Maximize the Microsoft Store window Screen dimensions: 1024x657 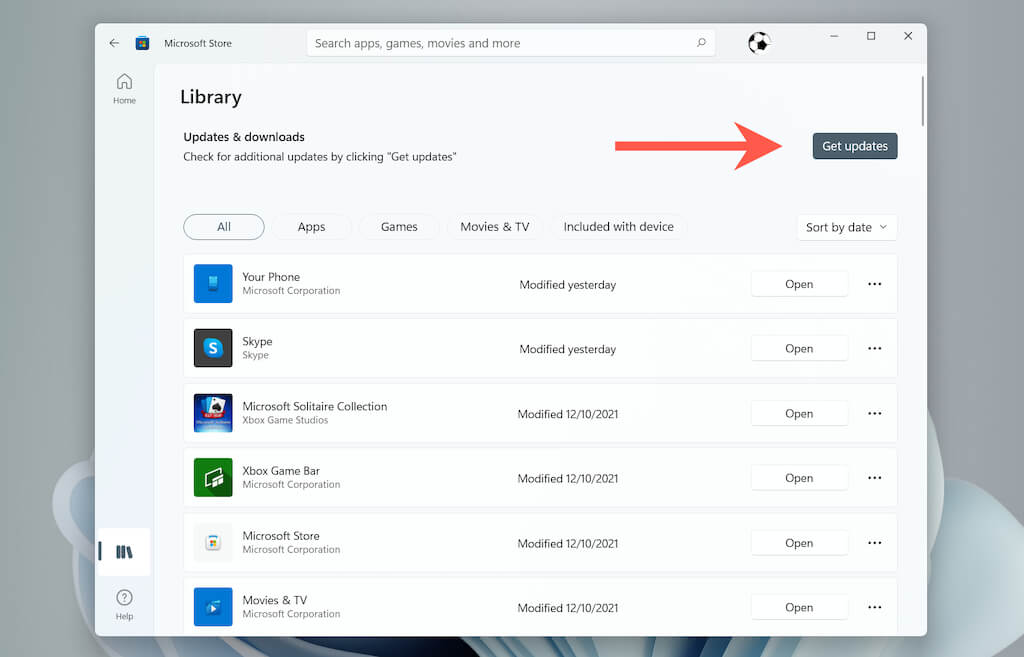coord(871,36)
